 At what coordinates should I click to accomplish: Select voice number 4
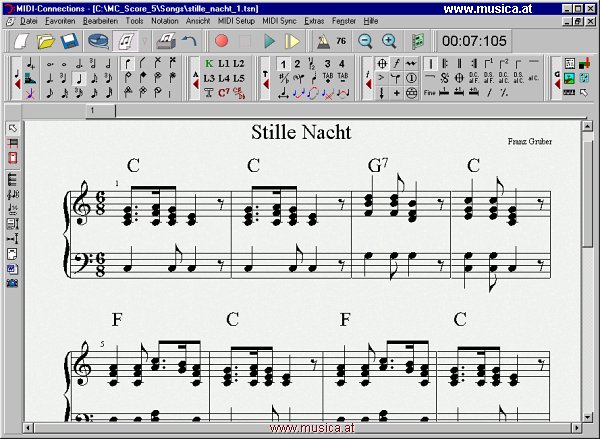[342, 64]
